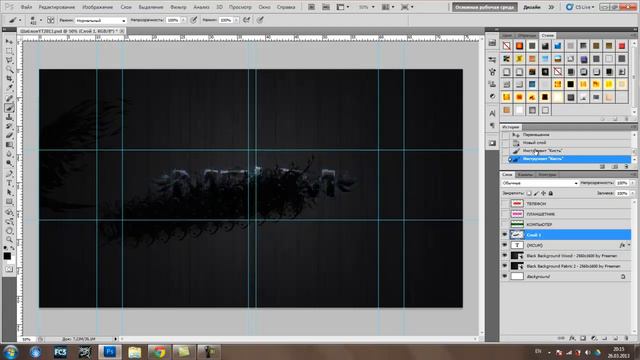Hide the Background layer
640x360 pixels.
coord(504,276)
